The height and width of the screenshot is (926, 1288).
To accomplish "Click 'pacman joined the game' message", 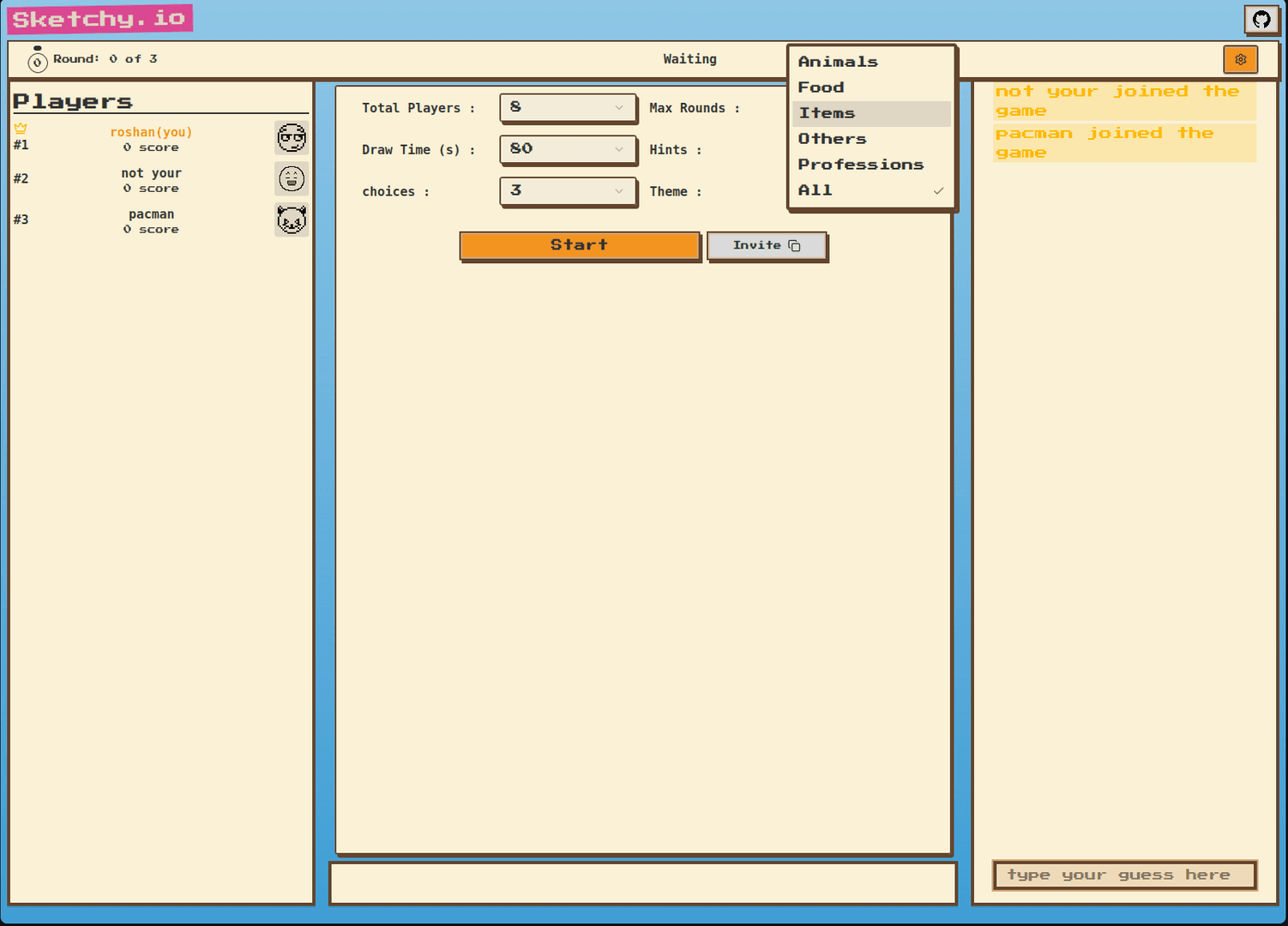I will 1124,143.
